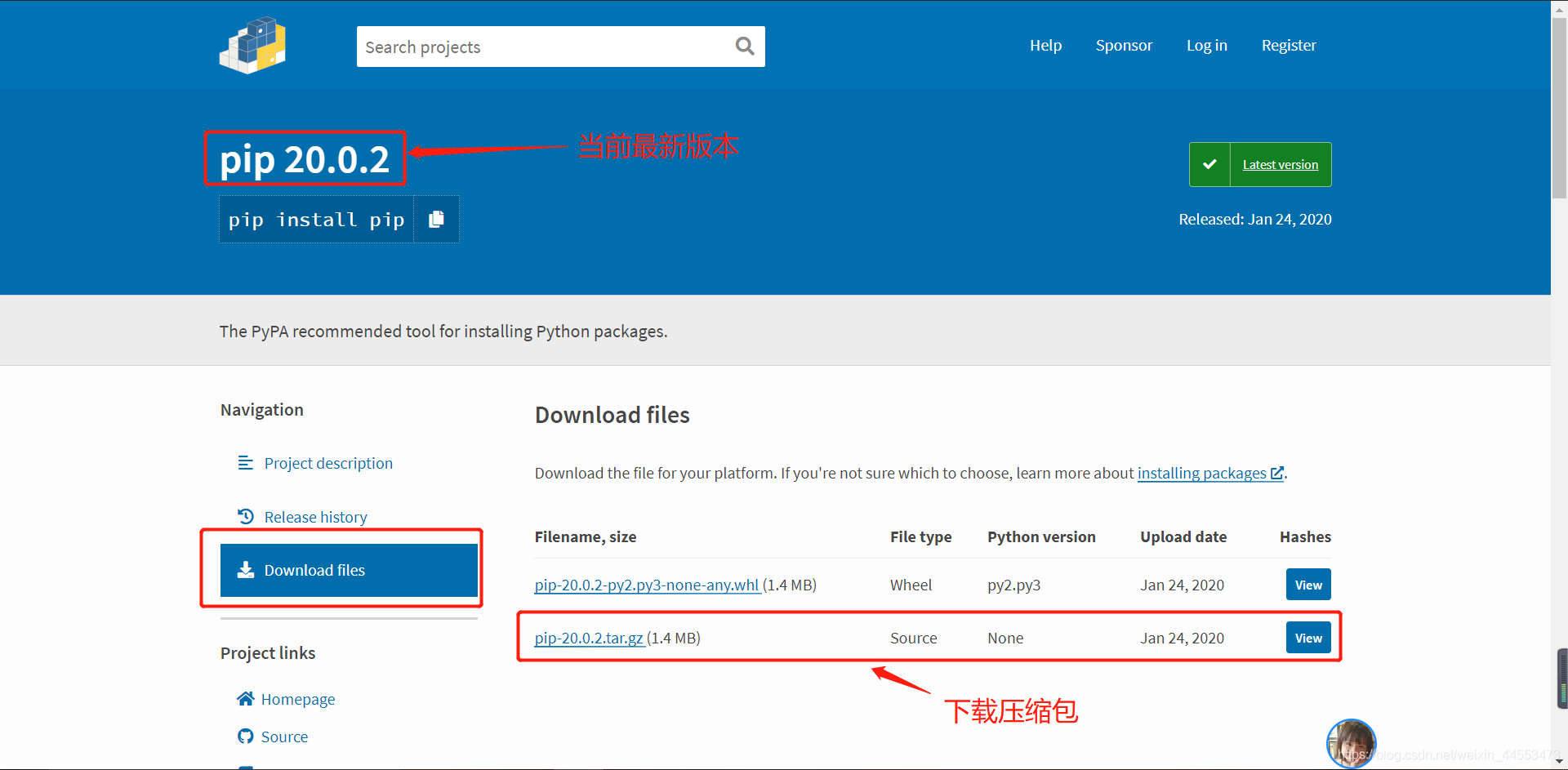Click the page vertical scrollbar thumb
Viewport: 1568px width, 770px height.
pyautogui.click(x=1559, y=106)
